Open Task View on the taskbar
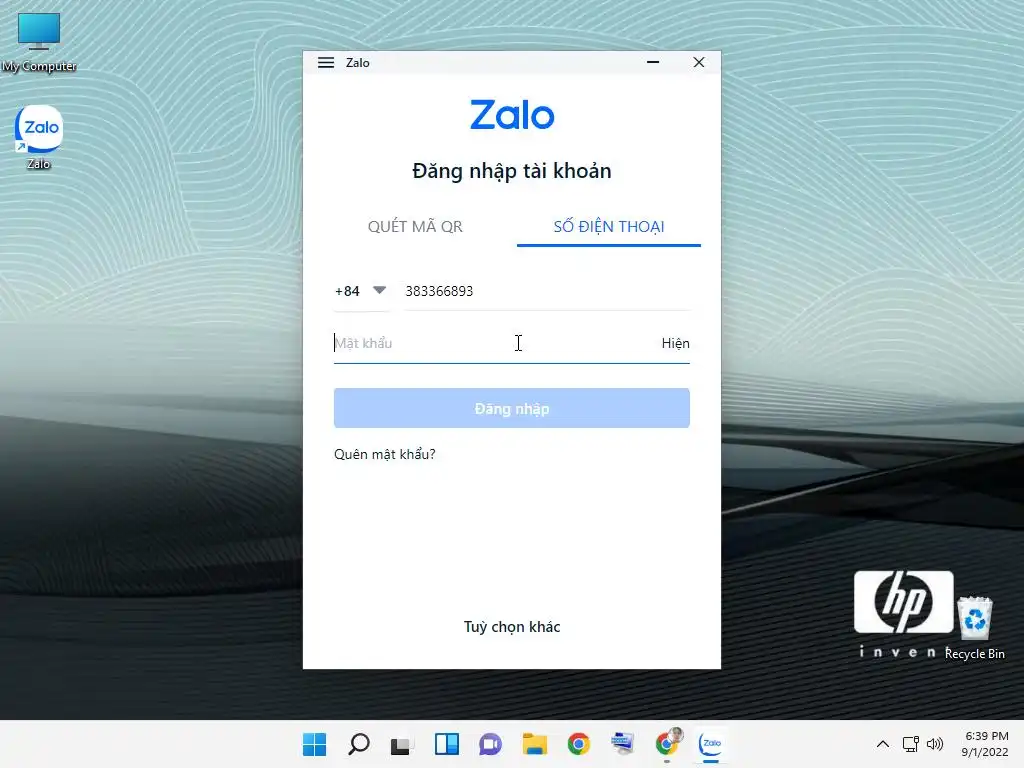The image size is (1024, 768). point(401,744)
